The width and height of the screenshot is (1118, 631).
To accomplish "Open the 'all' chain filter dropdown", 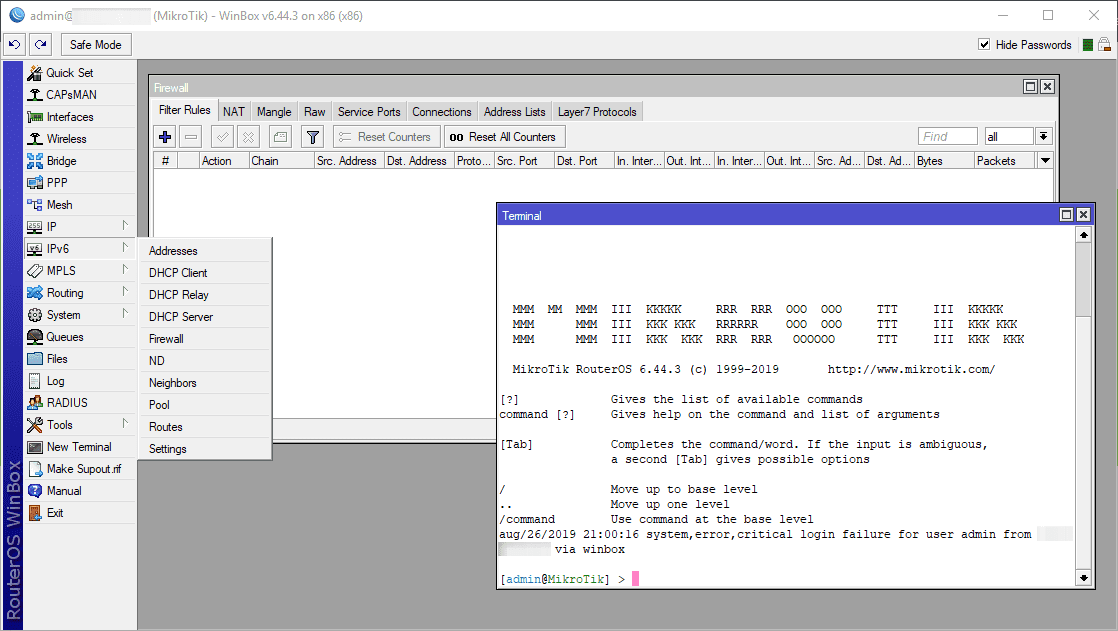I will coord(1043,136).
